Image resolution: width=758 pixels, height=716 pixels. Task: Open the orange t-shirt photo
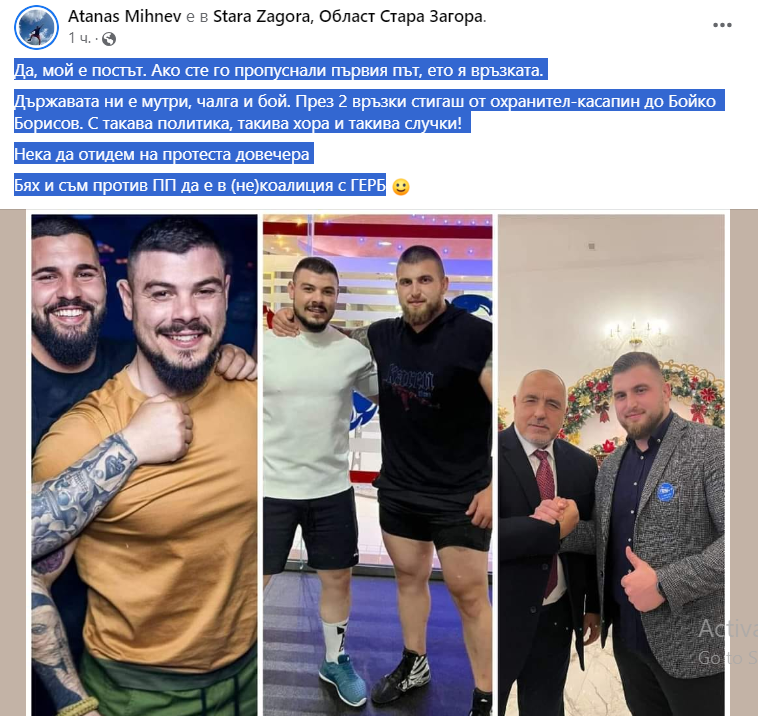tap(145, 465)
